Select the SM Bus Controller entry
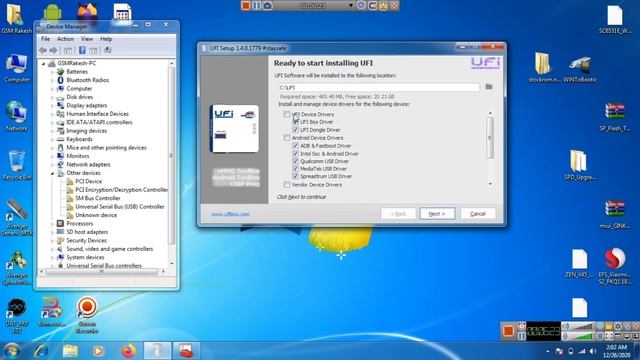The width and height of the screenshot is (640, 360). (x=98, y=198)
